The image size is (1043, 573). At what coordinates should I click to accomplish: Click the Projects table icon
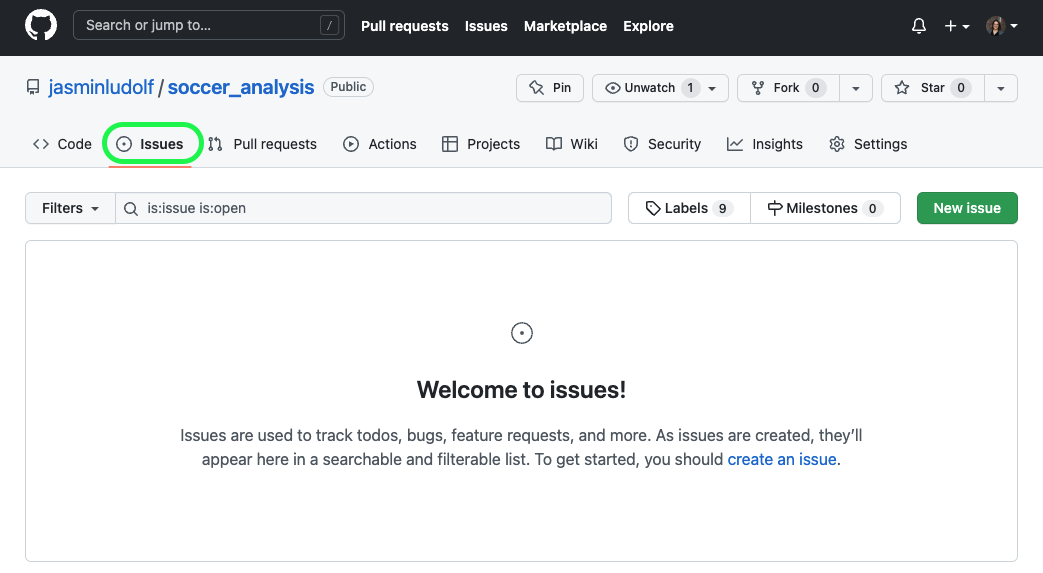[x=450, y=144]
